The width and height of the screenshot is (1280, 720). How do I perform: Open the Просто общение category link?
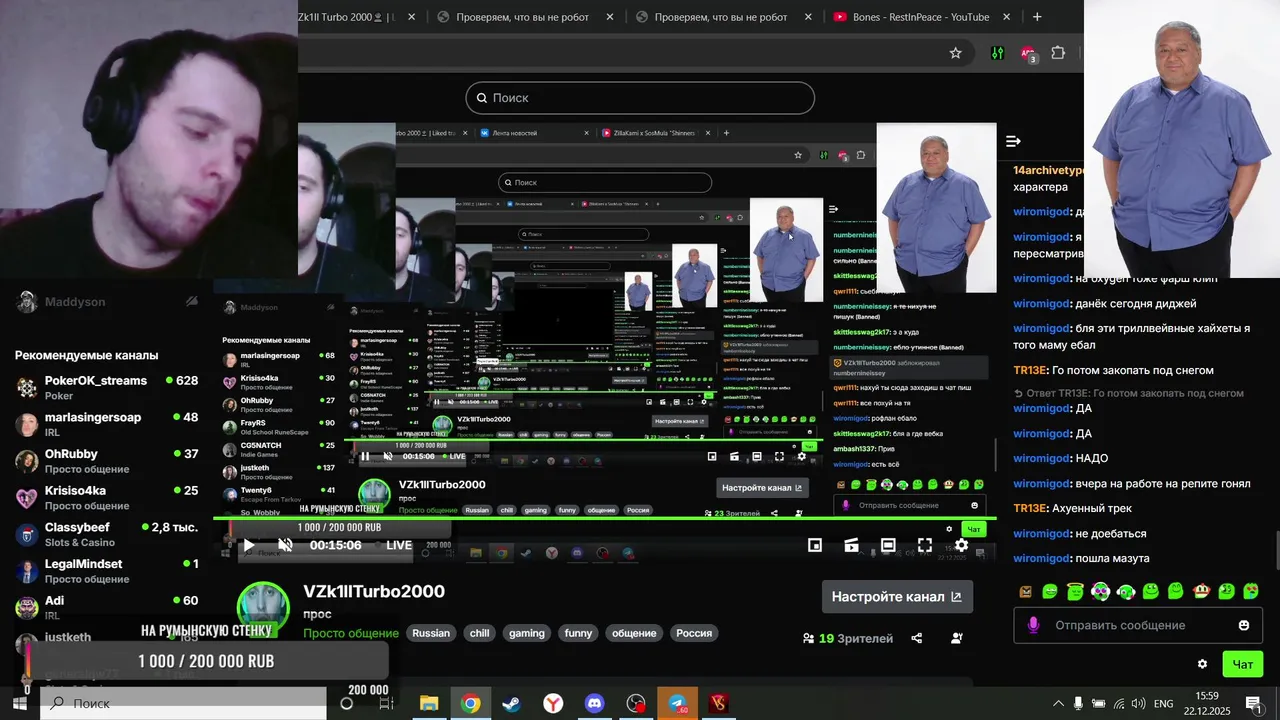(351, 633)
